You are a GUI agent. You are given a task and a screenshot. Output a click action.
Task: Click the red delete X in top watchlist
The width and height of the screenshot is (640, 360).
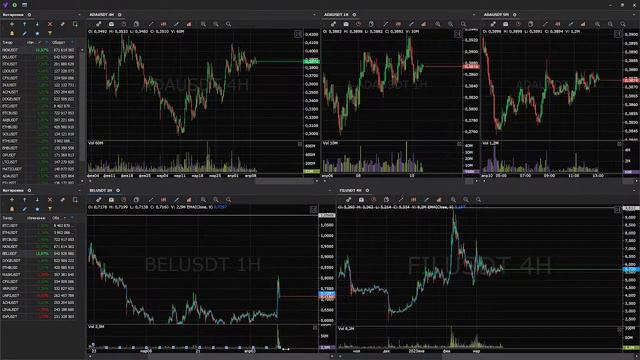(50, 24)
